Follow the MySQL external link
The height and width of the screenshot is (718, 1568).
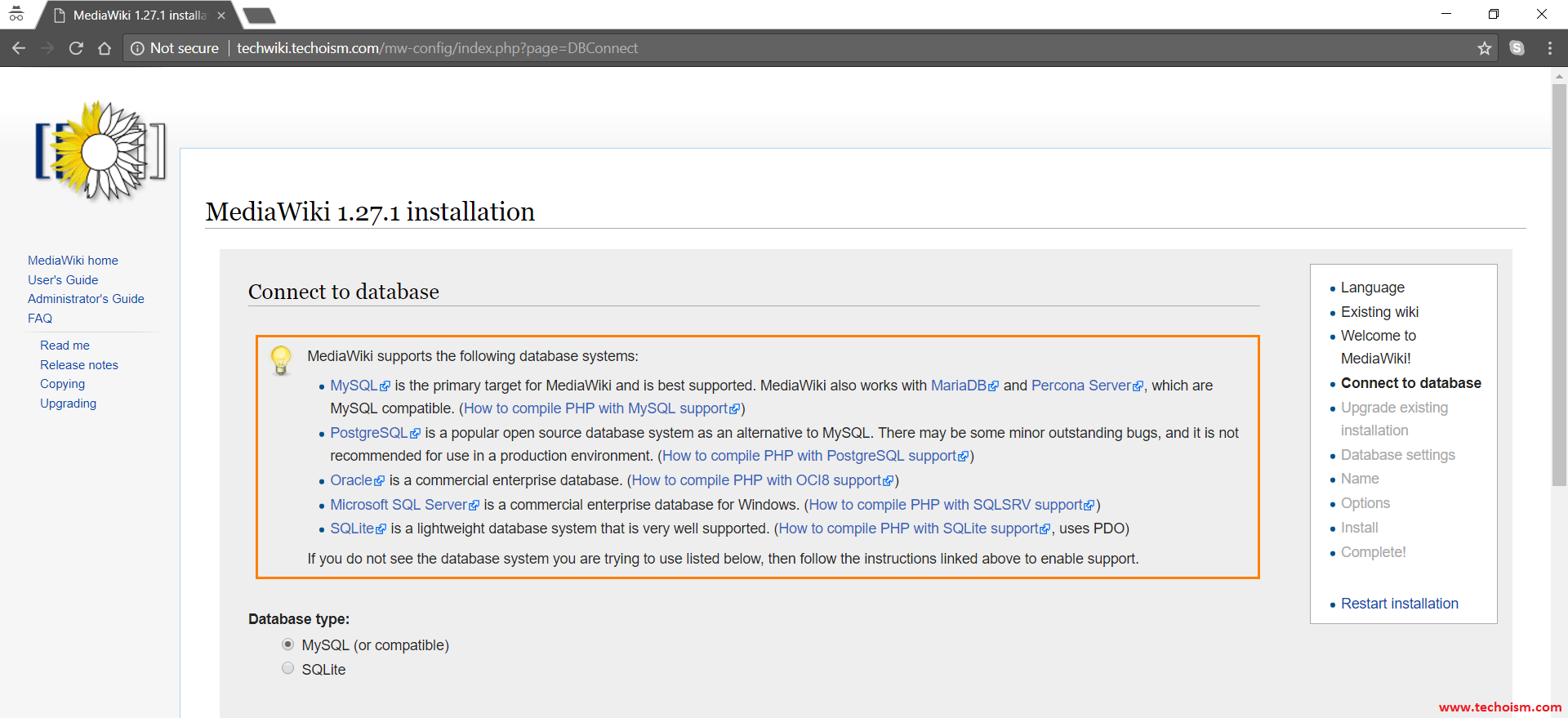click(360, 385)
